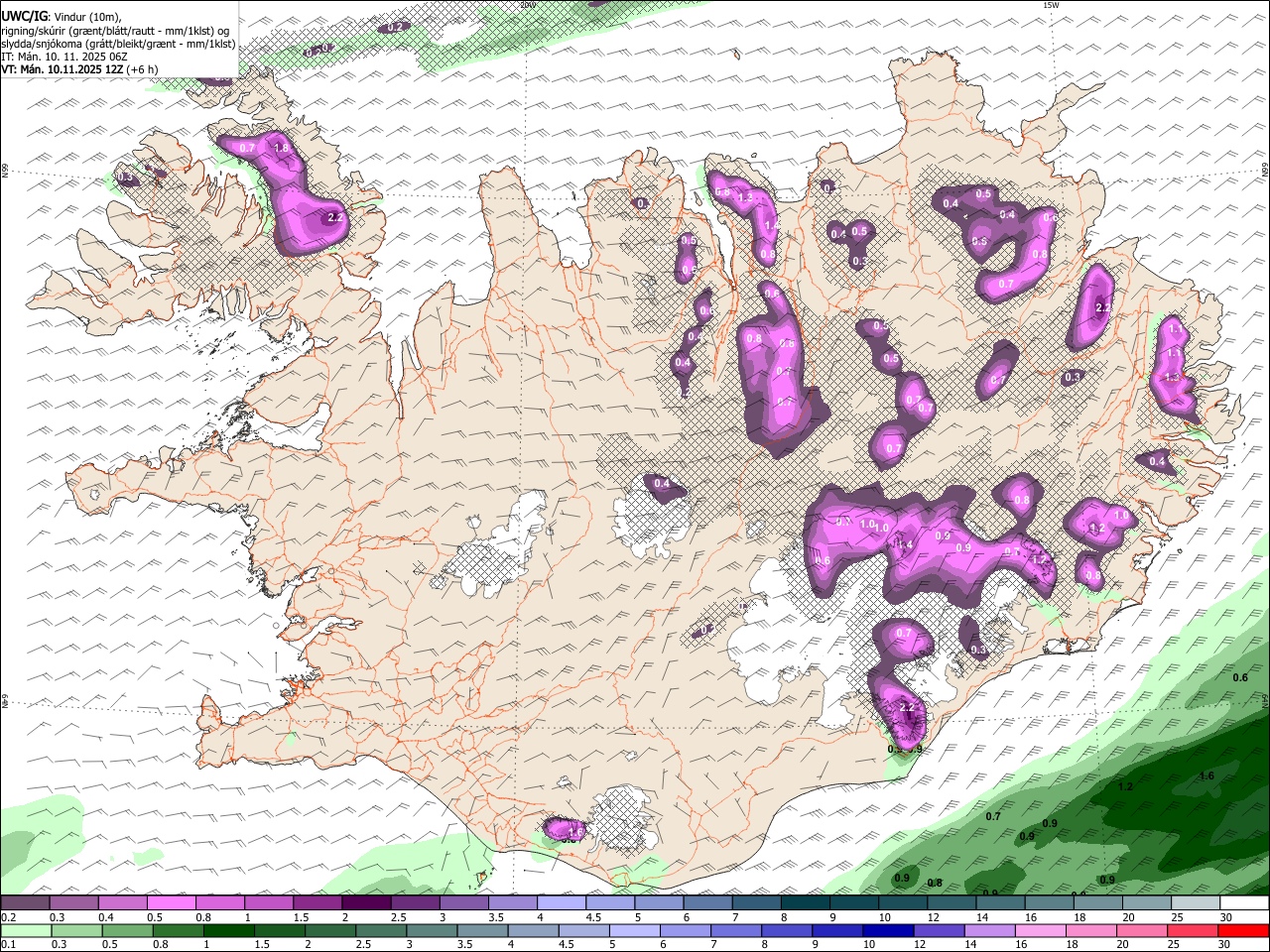Select the 'VT: Mán. 10.11.2025 12Z' valid time
Viewport: 1270px width, 952px height.
[63, 69]
